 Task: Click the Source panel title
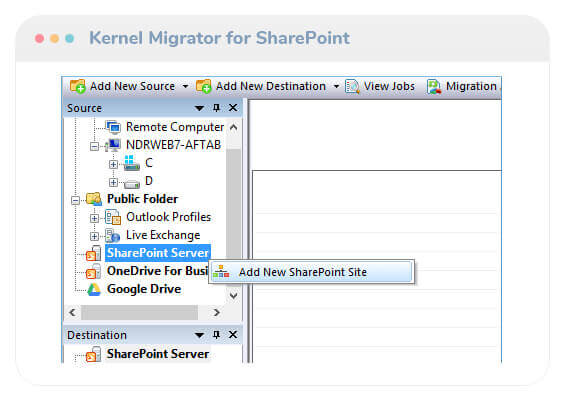tap(84, 108)
